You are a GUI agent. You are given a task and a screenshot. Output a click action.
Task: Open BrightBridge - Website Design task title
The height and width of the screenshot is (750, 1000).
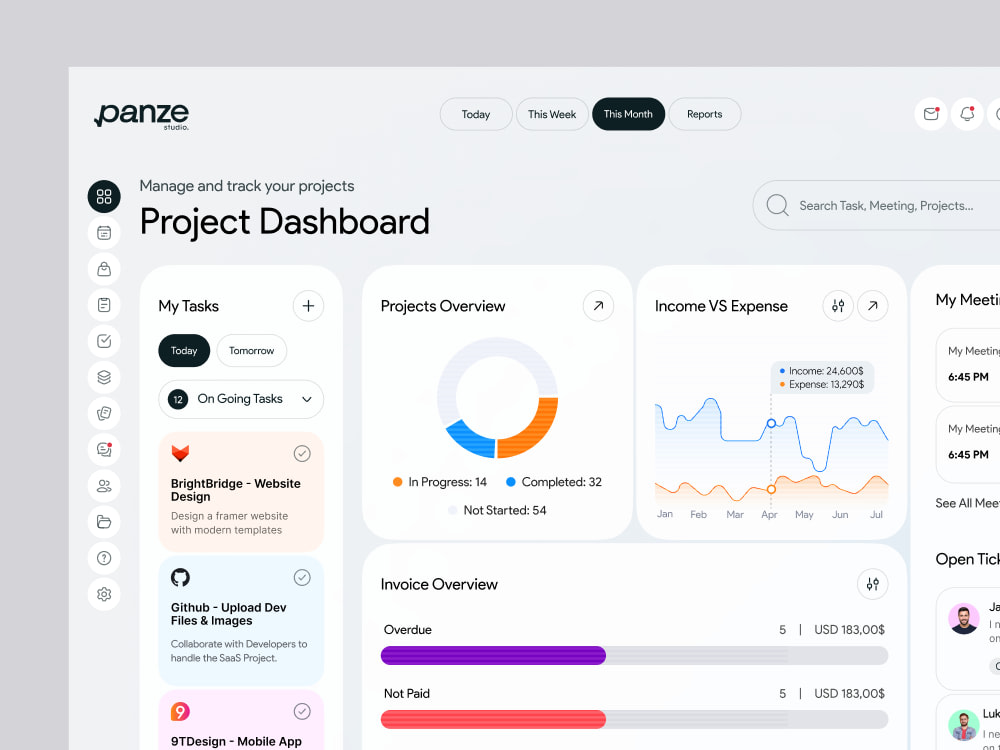[235, 490]
